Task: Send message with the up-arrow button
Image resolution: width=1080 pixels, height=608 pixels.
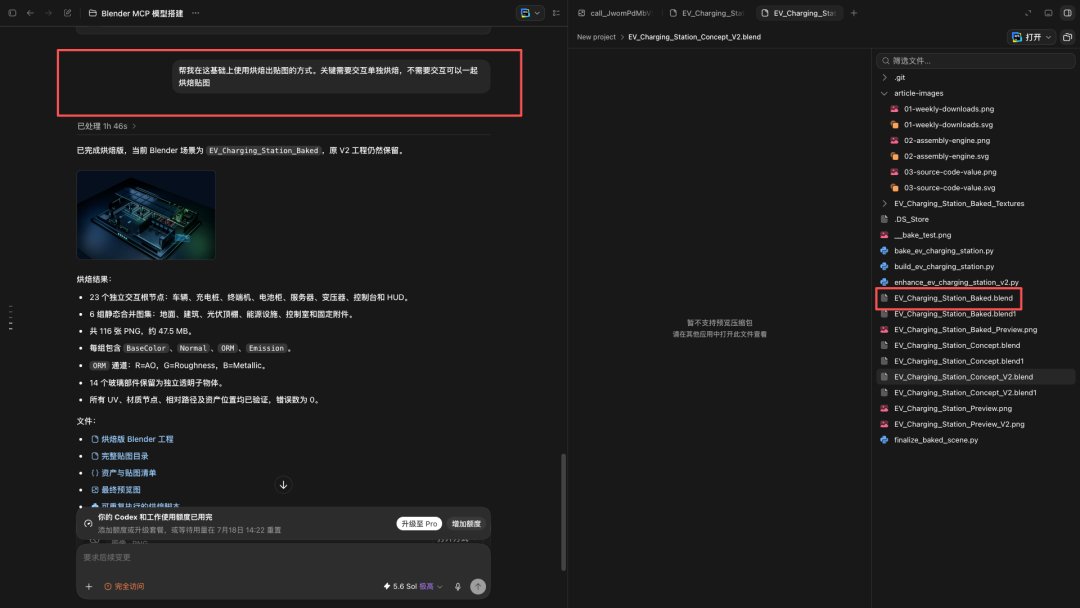Action: 478,587
